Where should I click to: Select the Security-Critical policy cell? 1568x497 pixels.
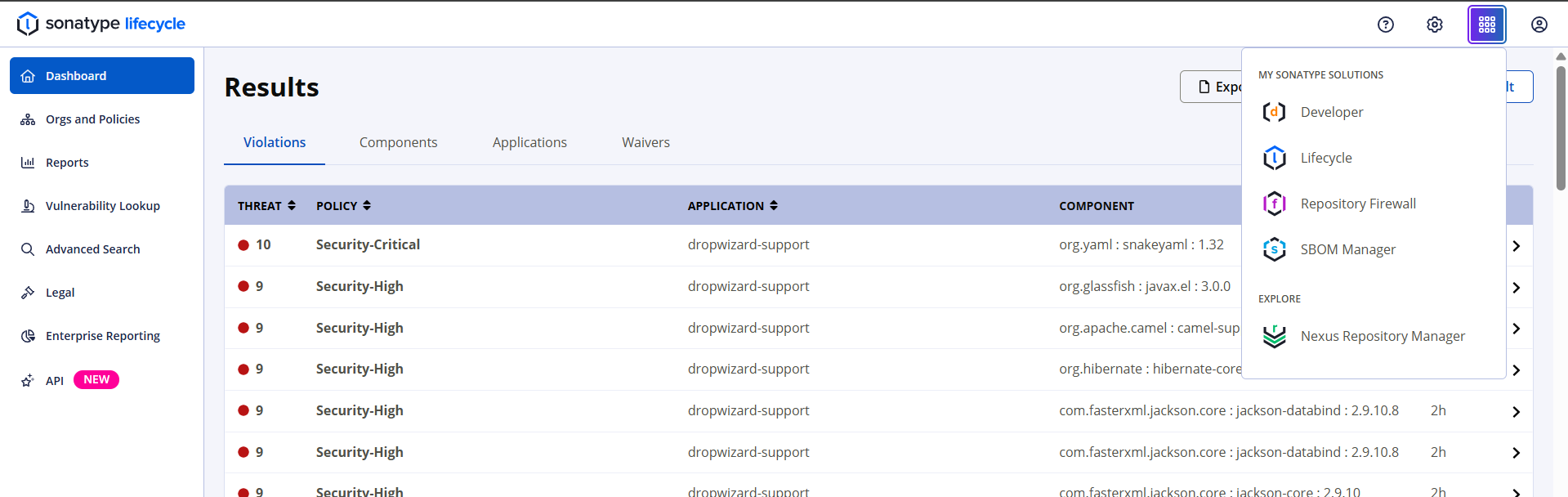click(369, 244)
